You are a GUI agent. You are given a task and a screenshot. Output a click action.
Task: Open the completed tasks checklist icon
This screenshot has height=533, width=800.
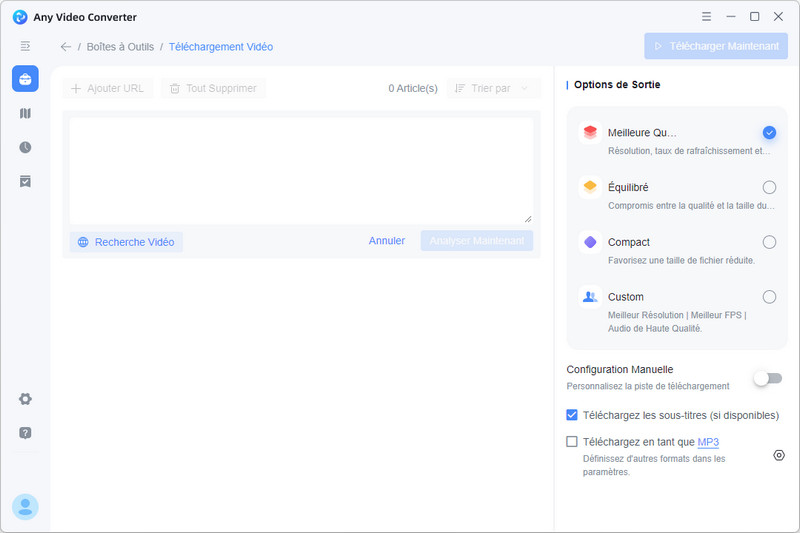[25, 181]
